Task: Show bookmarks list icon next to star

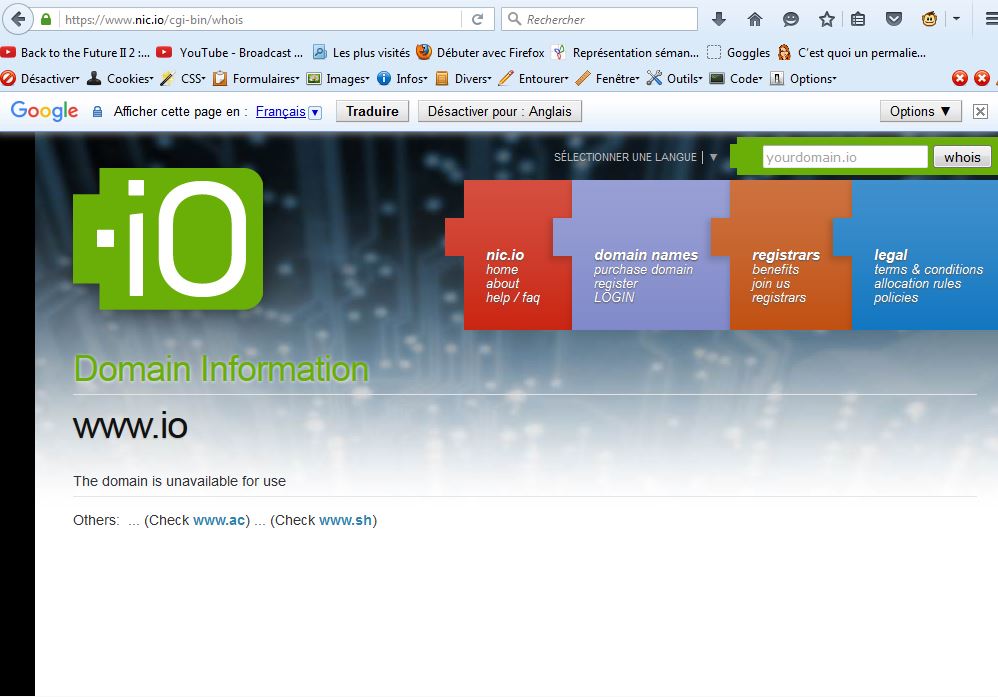Action: [858, 19]
